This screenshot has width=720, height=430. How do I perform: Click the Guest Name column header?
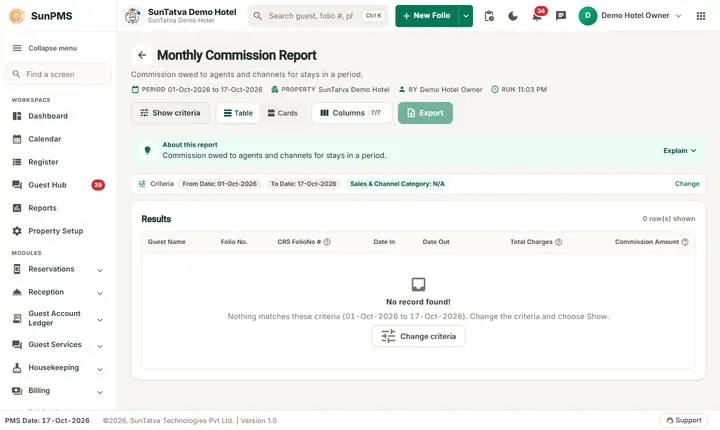pos(167,242)
